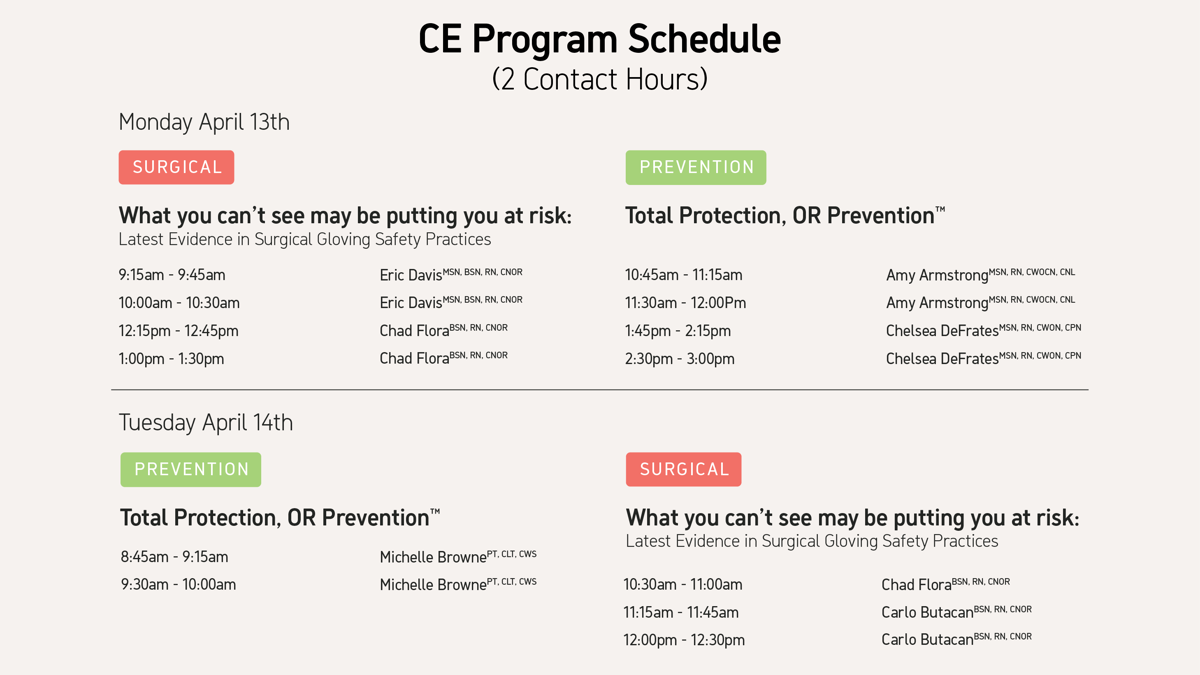
Task: Click the Monday April 13th heading
Action: pyautogui.click(x=204, y=122)
